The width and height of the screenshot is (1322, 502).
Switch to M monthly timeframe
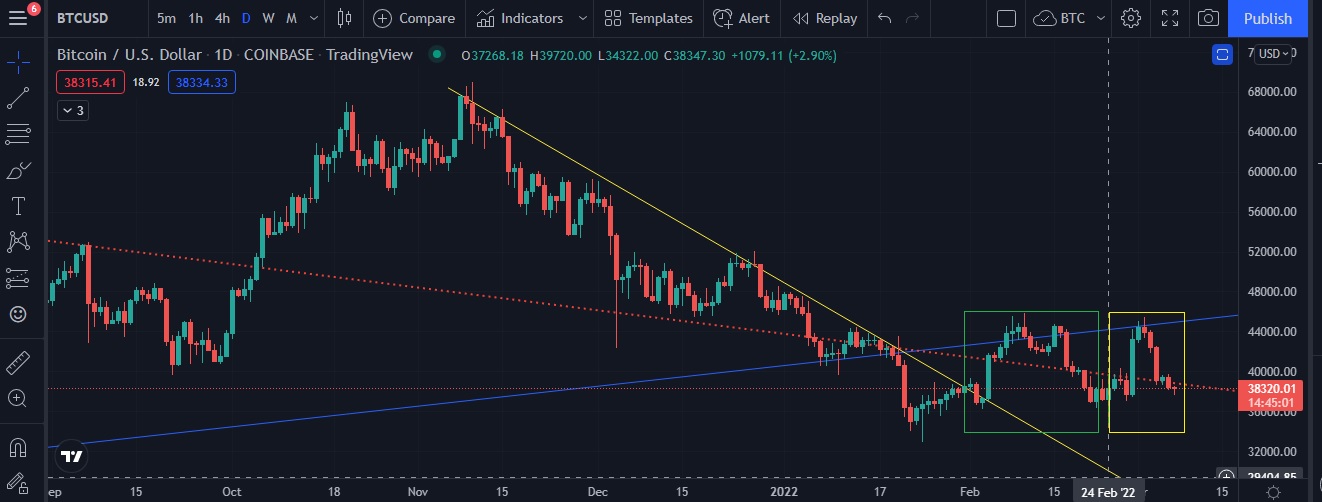[x=291, y=18]
